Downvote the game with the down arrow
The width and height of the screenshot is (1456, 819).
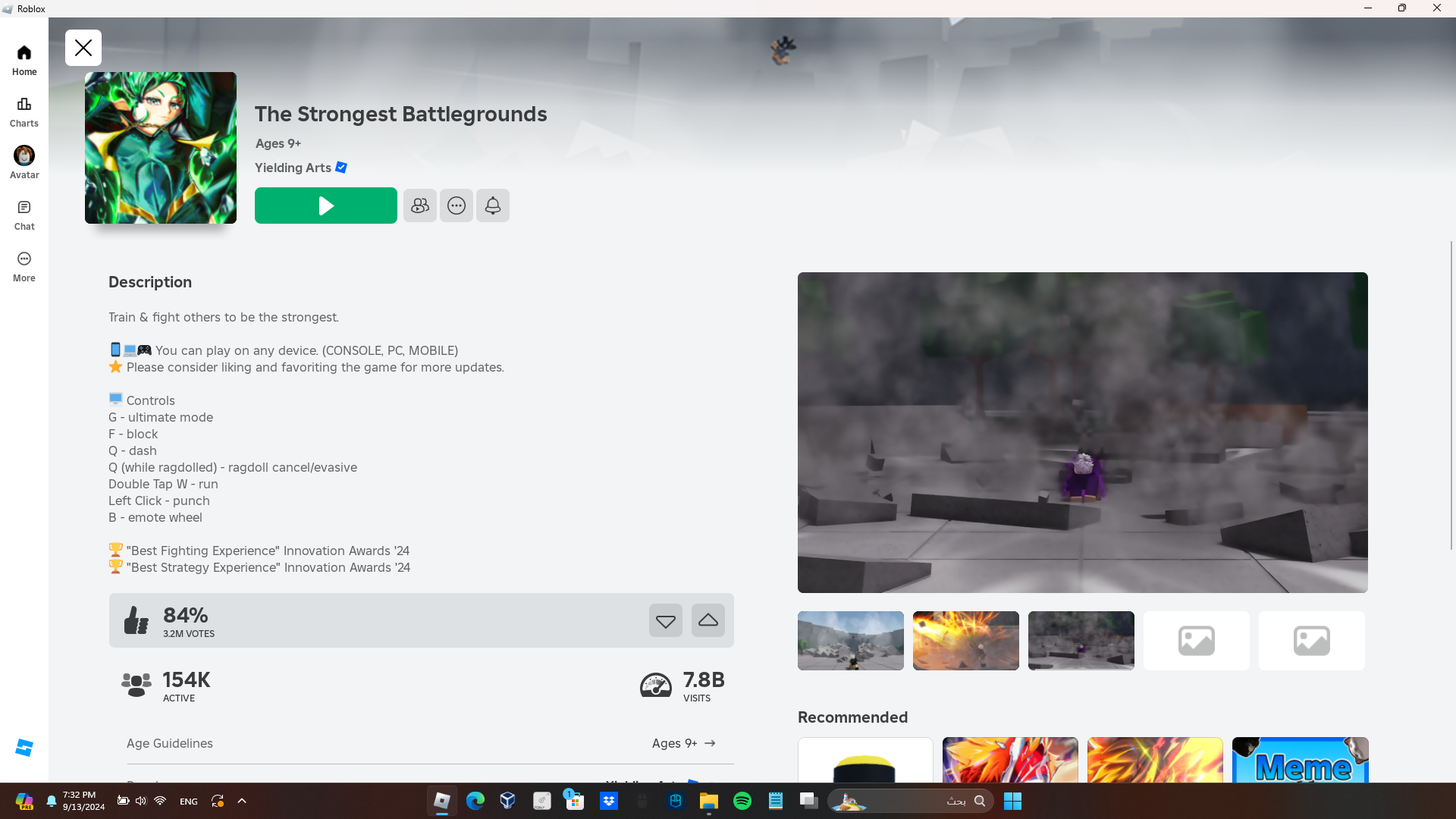coord(666,620)
